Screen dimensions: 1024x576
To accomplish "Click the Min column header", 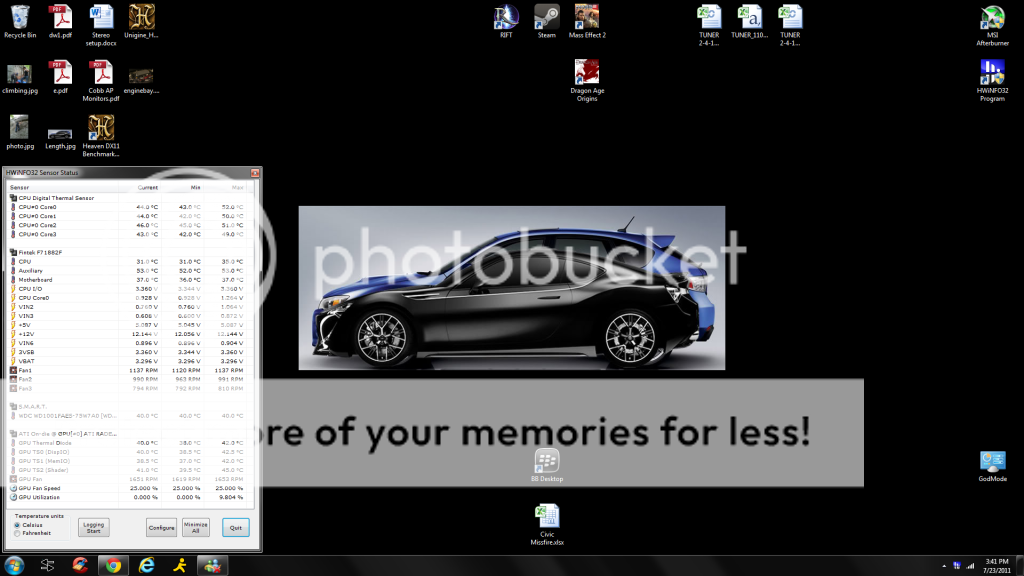I will click(182, 187).
